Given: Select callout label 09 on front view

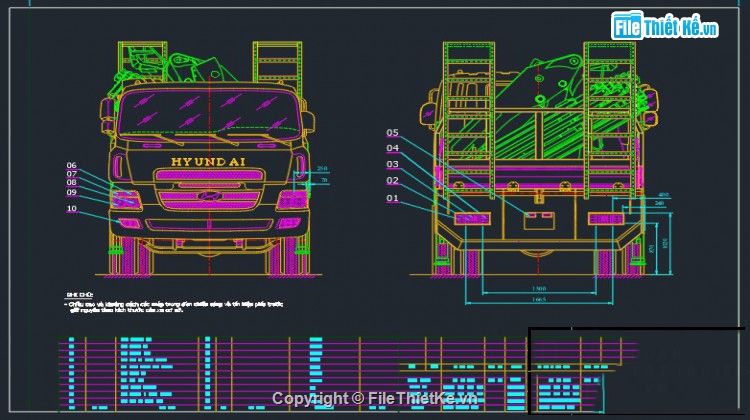Looking at the screenshot, I should [x=71, y=192].
